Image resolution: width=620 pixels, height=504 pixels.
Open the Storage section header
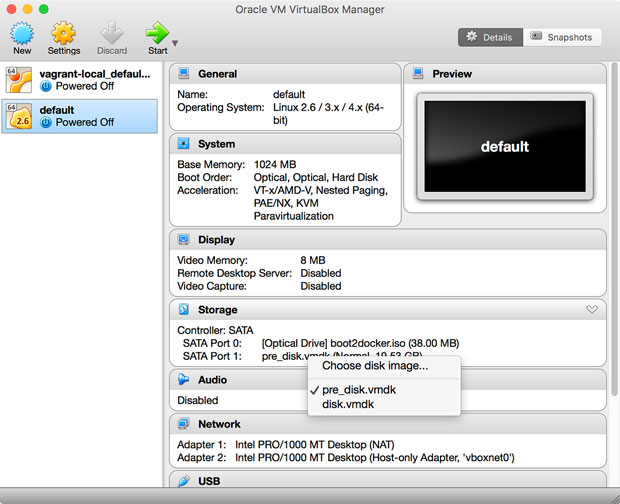[388, 309]
